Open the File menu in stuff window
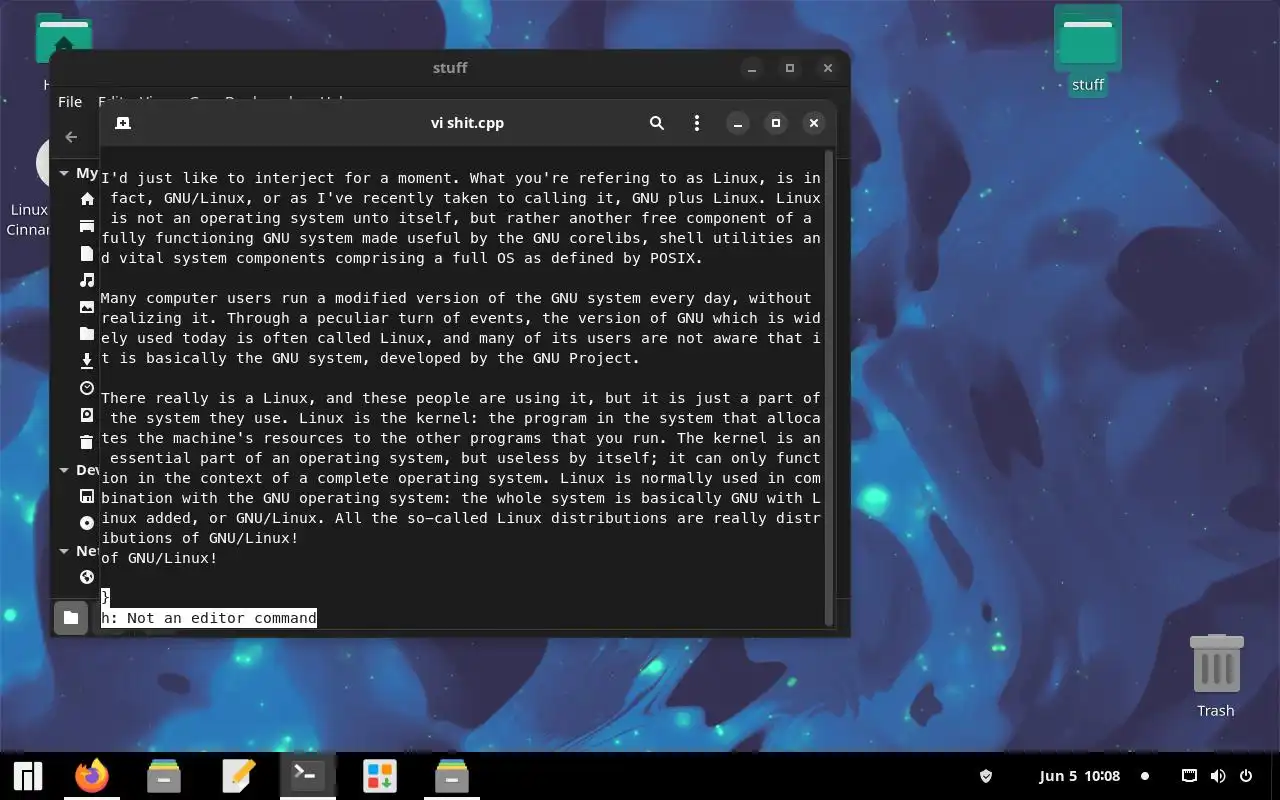Image resolution: width=1280 pixels, height=800 pixels. (x=70, y=102)
